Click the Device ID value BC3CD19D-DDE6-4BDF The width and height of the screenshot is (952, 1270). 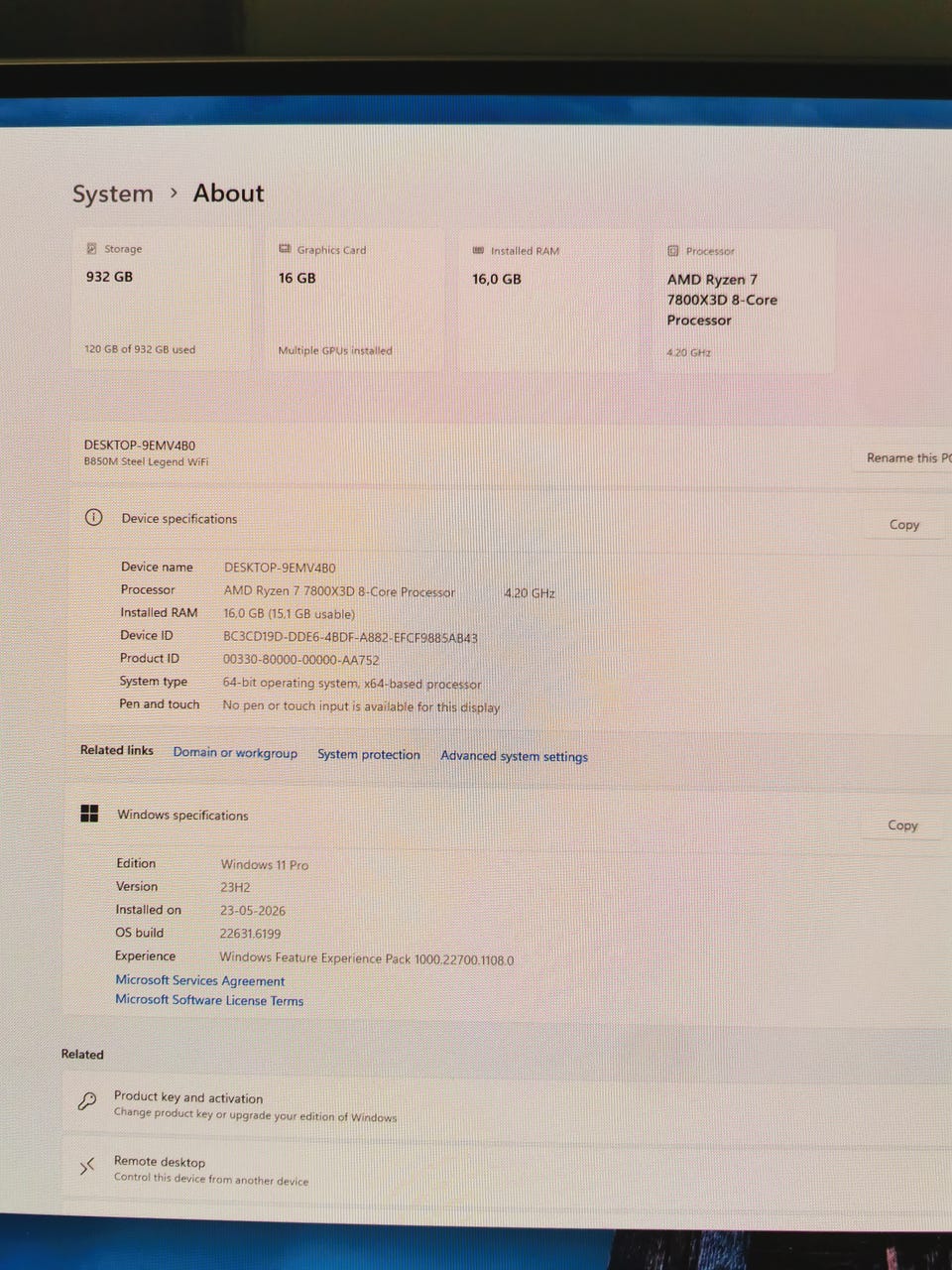click(x=350, y=638)
